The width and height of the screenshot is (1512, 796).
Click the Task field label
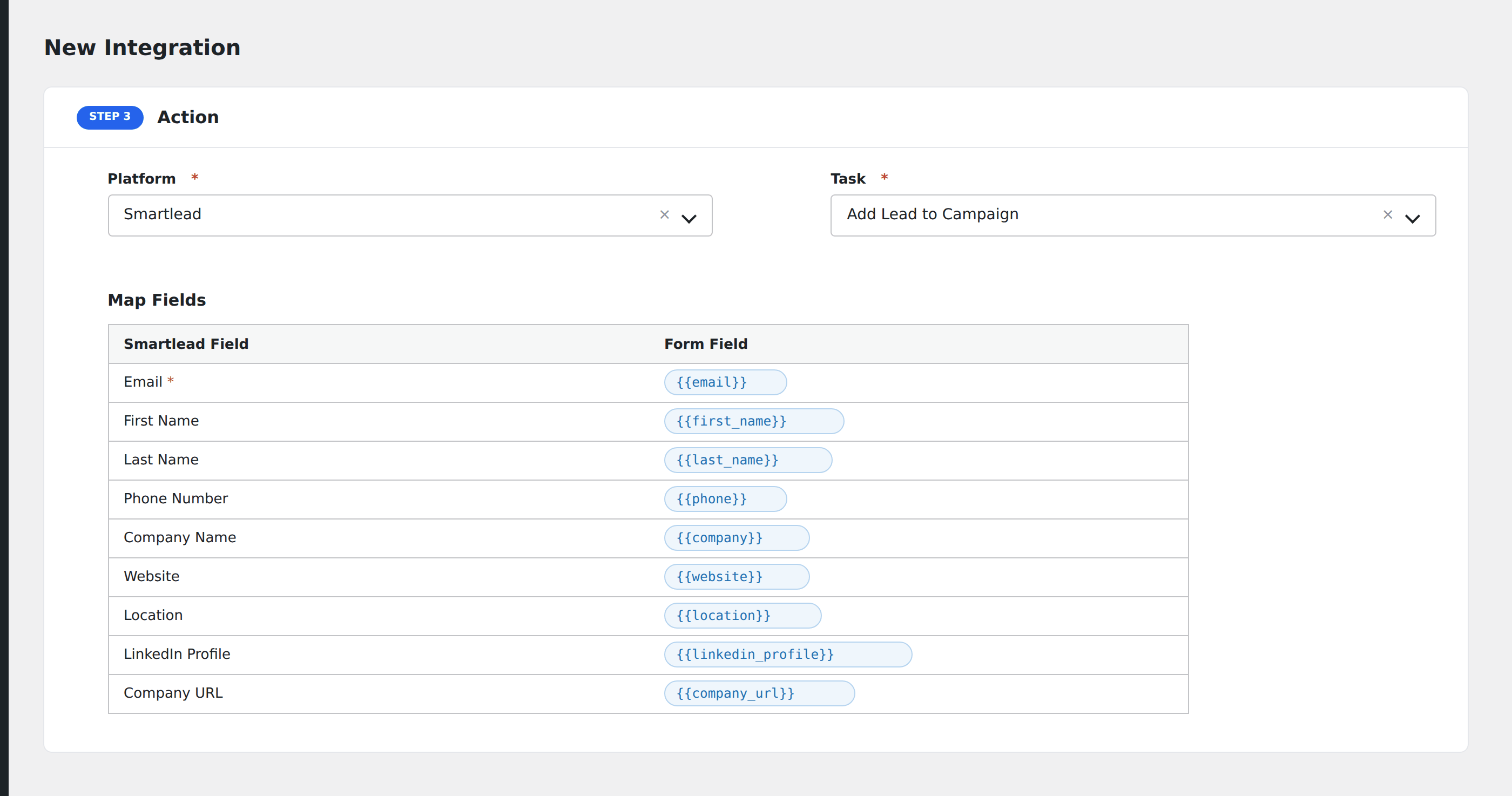coord(848,178)
